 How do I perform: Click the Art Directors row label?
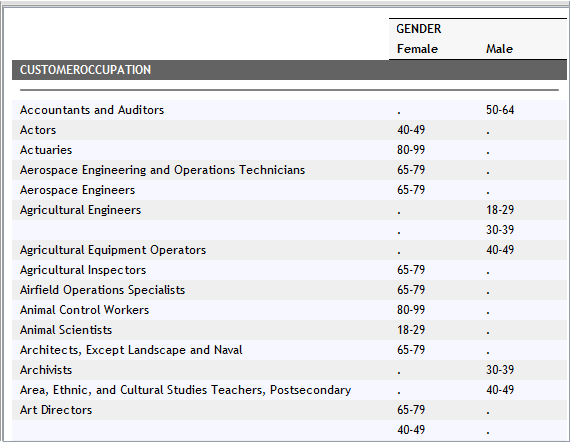[56, 410]
